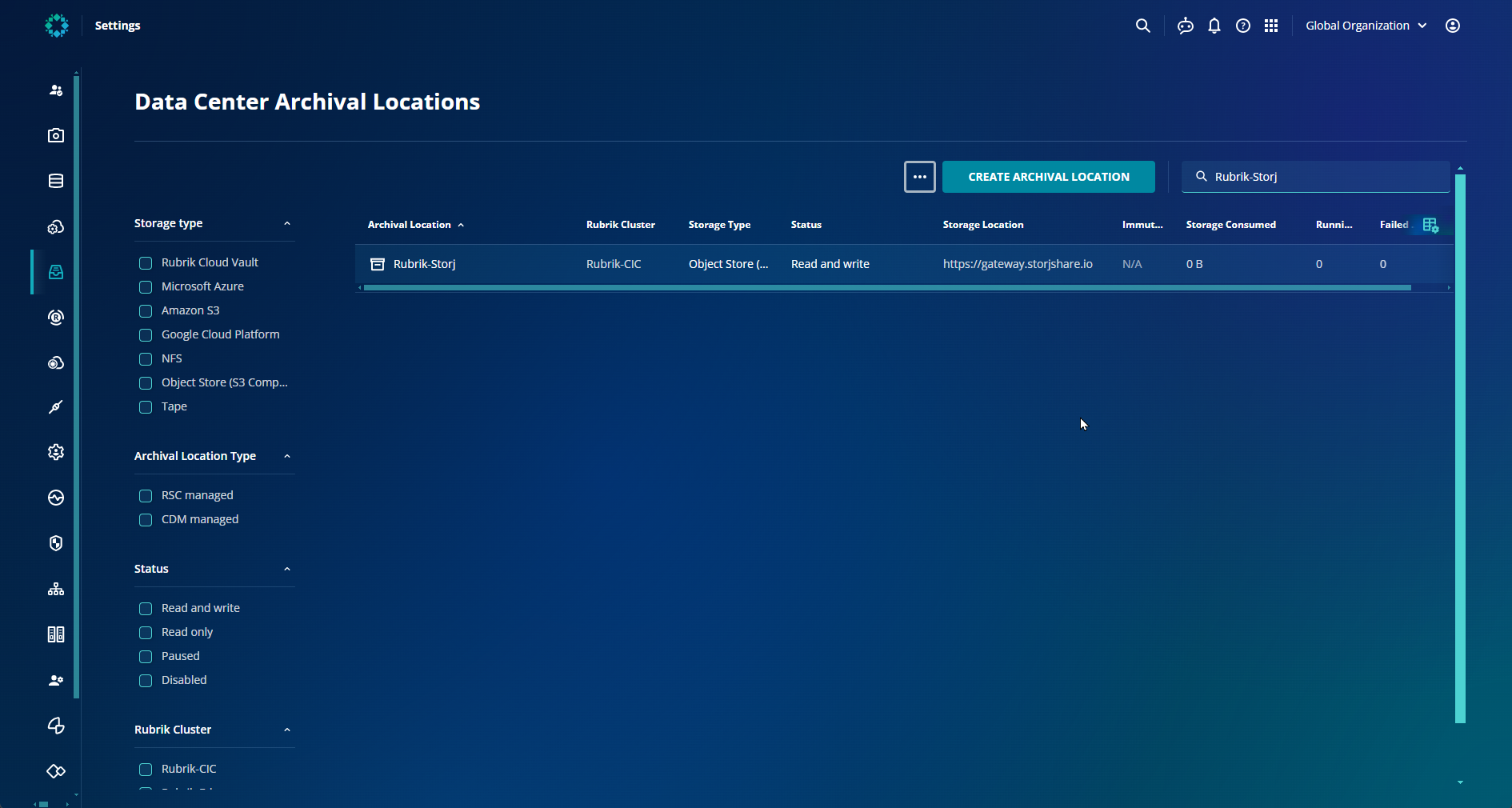Check the Google Cloud Platform filter
Screen dimensions: 1512x808
146,335
